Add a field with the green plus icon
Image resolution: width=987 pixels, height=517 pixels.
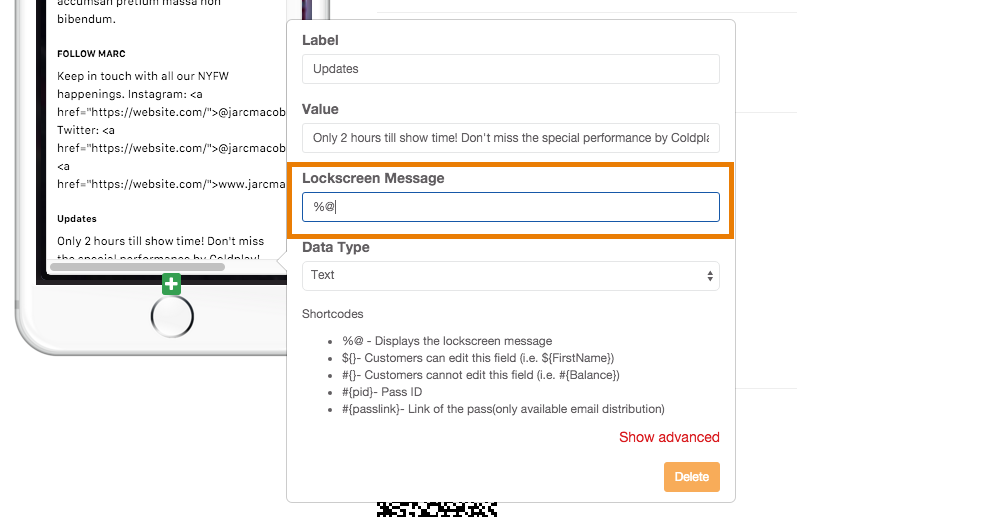click(171, 284)
